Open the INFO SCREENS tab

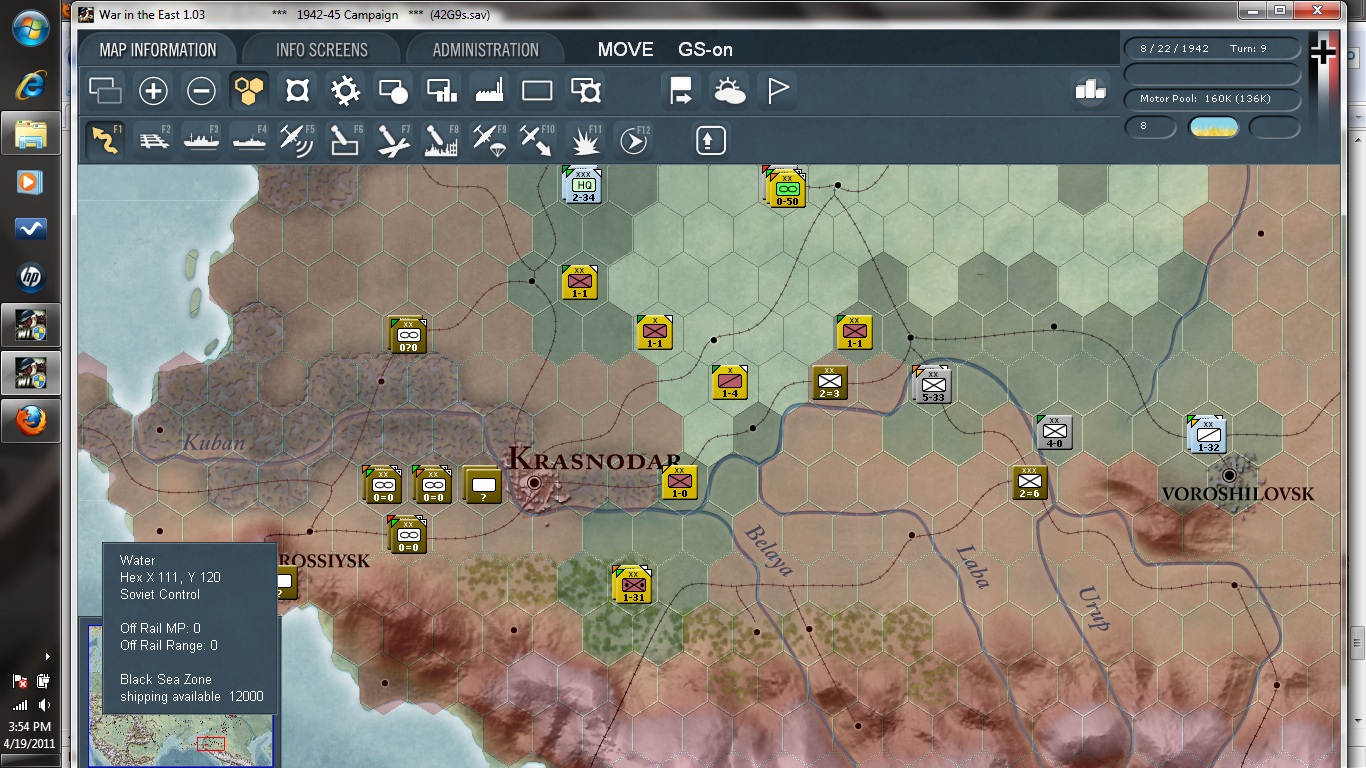pyautogui.click(x=322, y=50)
